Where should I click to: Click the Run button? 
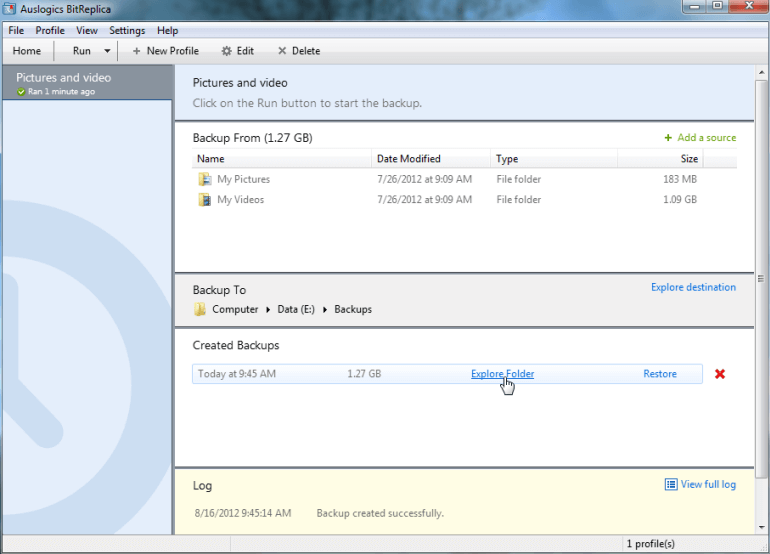tap(82, 51)
